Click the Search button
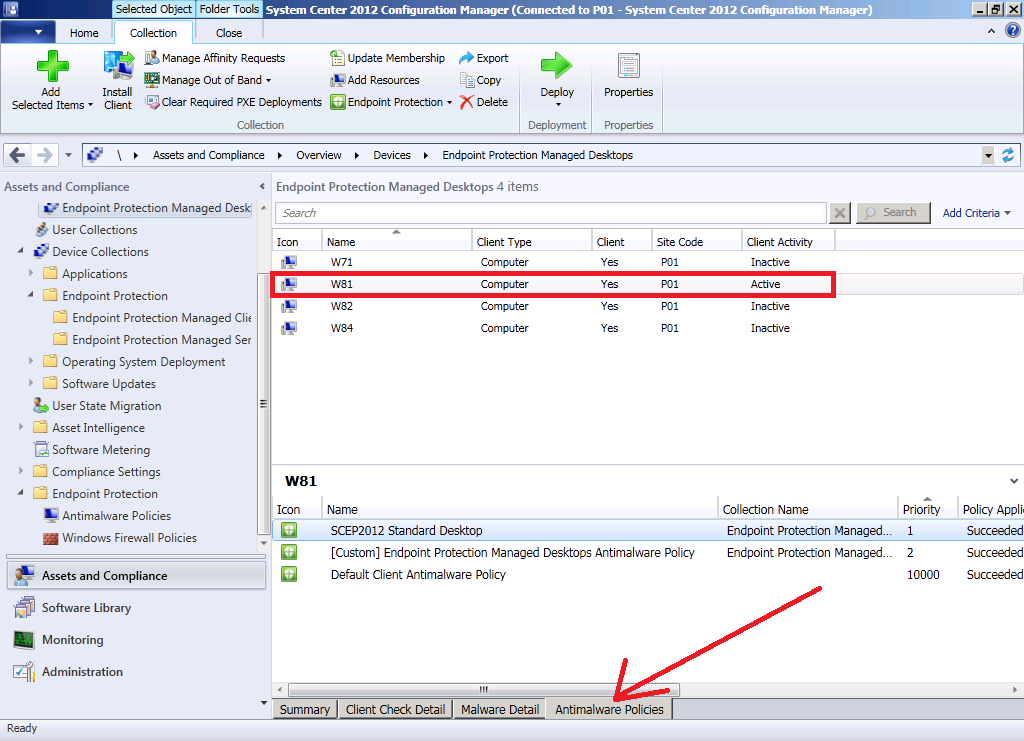Viewport: 1024px width, 741px height. tap(893, 213)
